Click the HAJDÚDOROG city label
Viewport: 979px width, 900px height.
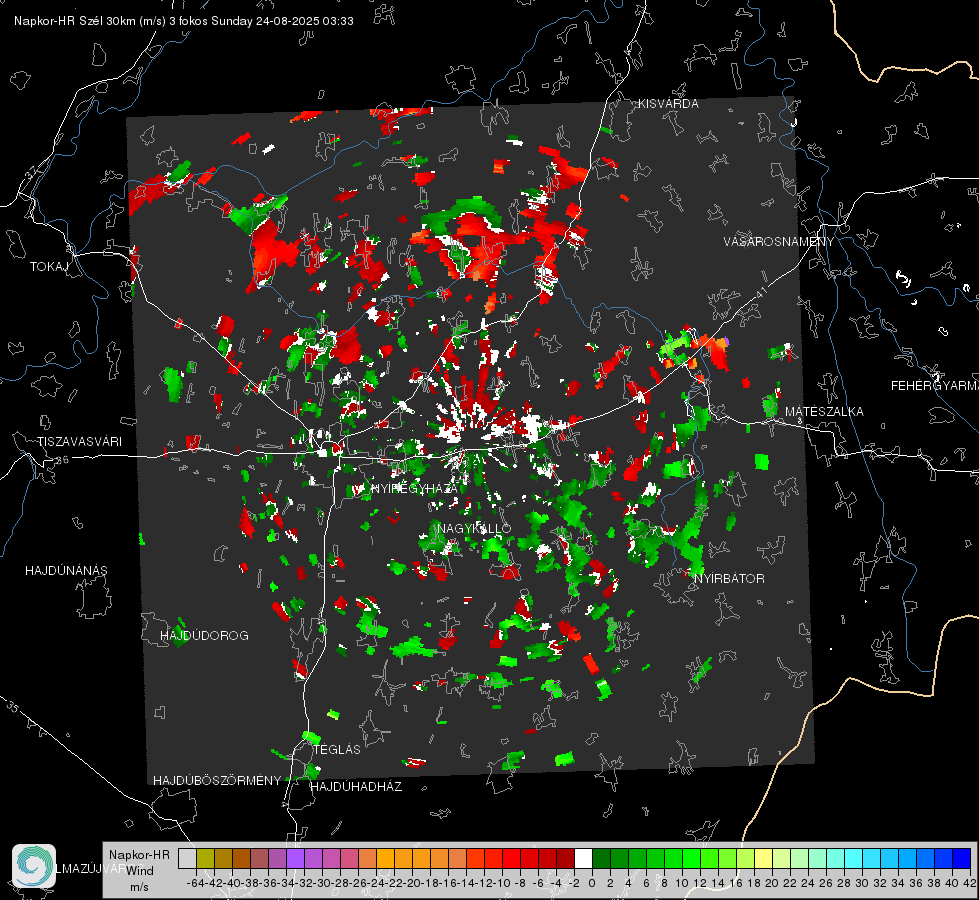point(204,636)
